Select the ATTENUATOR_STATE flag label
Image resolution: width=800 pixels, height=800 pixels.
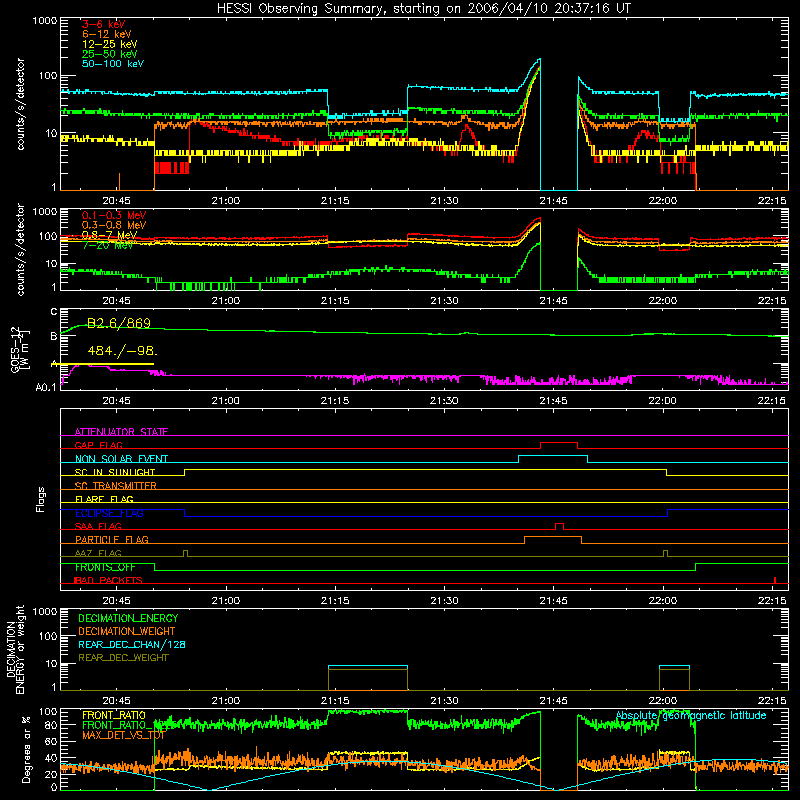coord(121,432)
